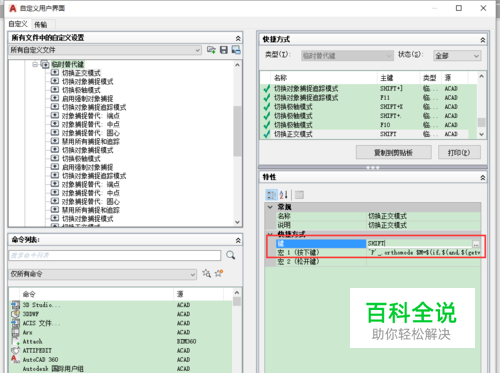
Task: Select the 切换正交模式 row with key SHIFT
Action: coord(368,134)
